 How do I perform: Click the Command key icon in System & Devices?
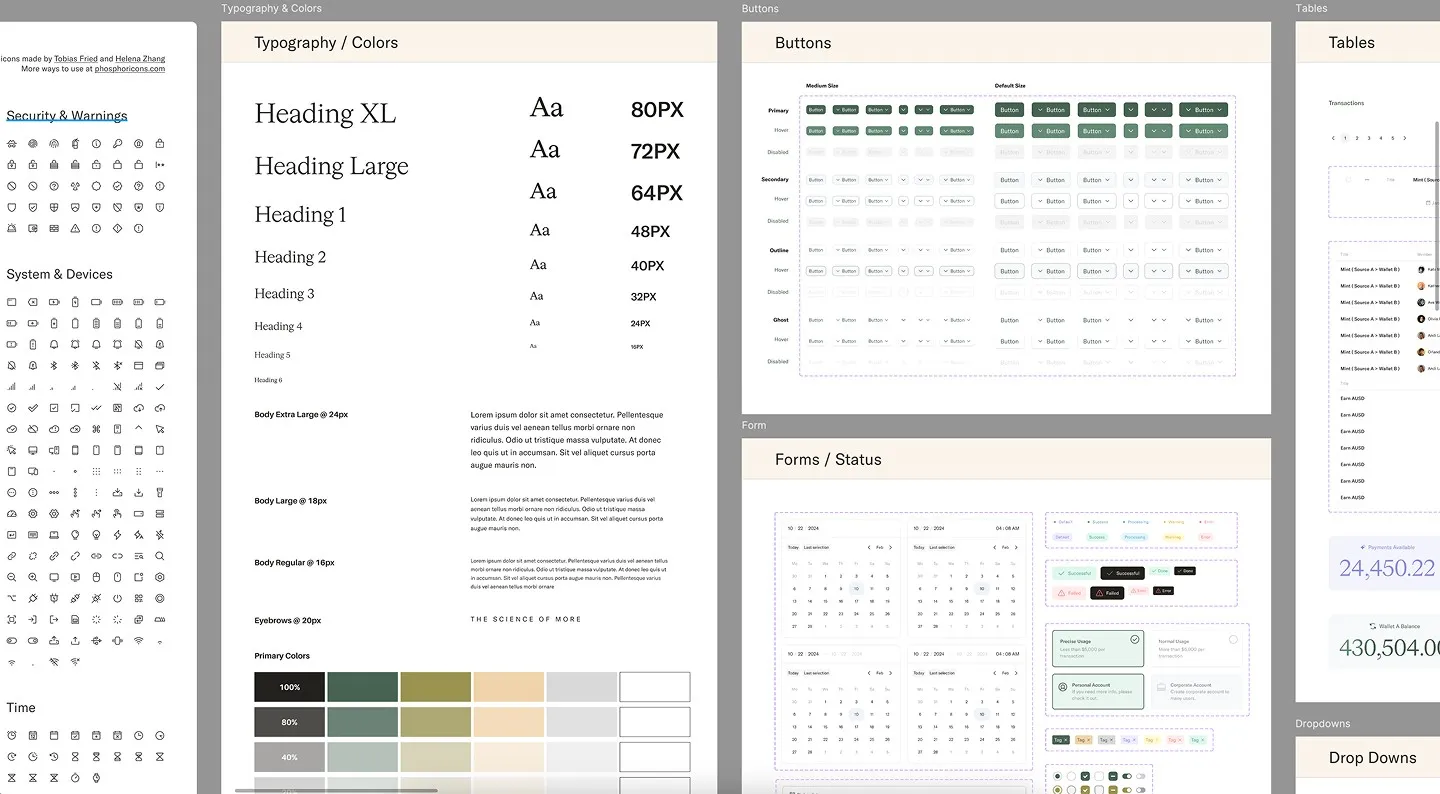point(96,429)
